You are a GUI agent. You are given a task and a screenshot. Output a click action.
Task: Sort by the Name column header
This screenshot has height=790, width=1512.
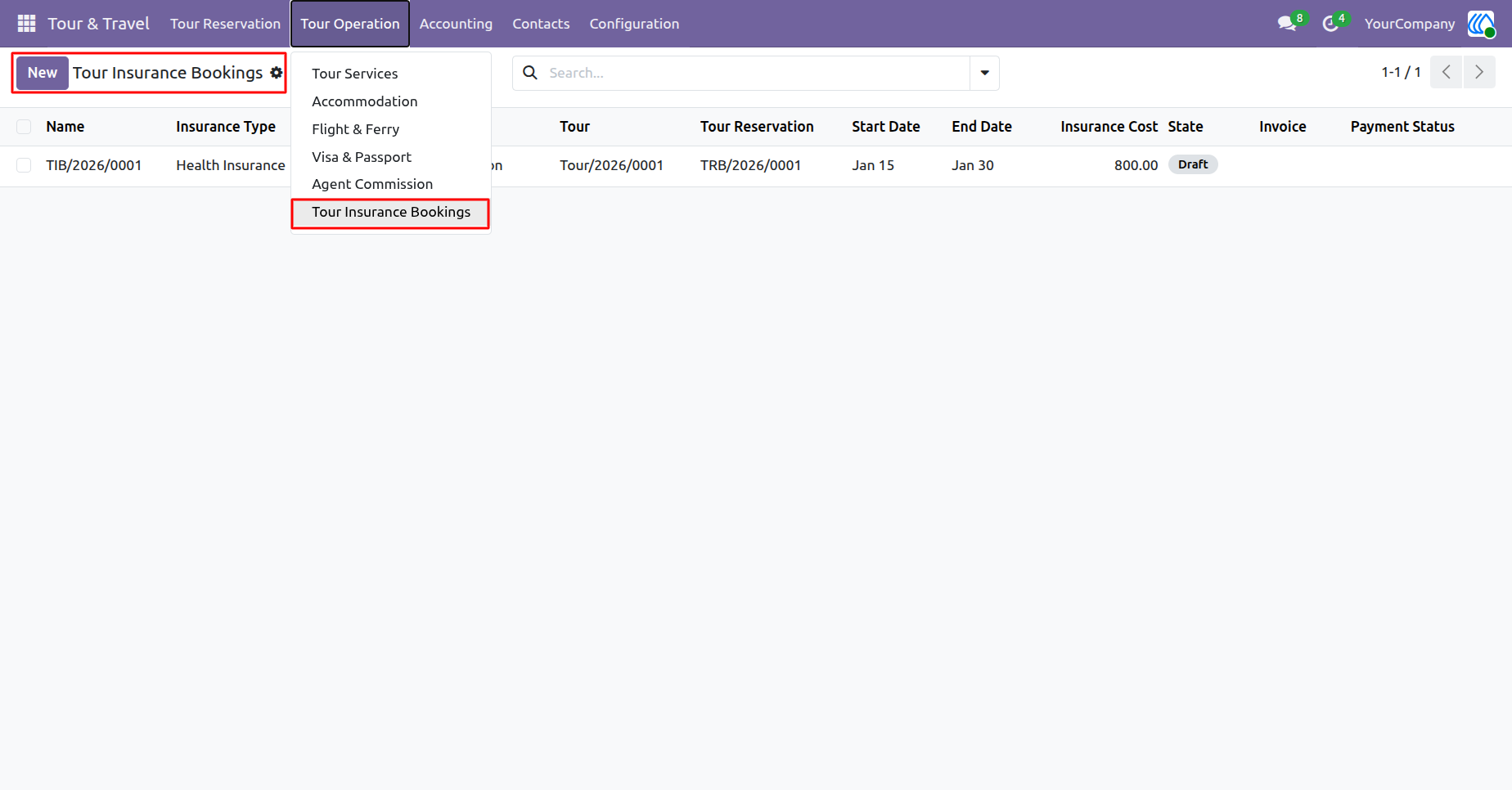(x=65, y=127)
